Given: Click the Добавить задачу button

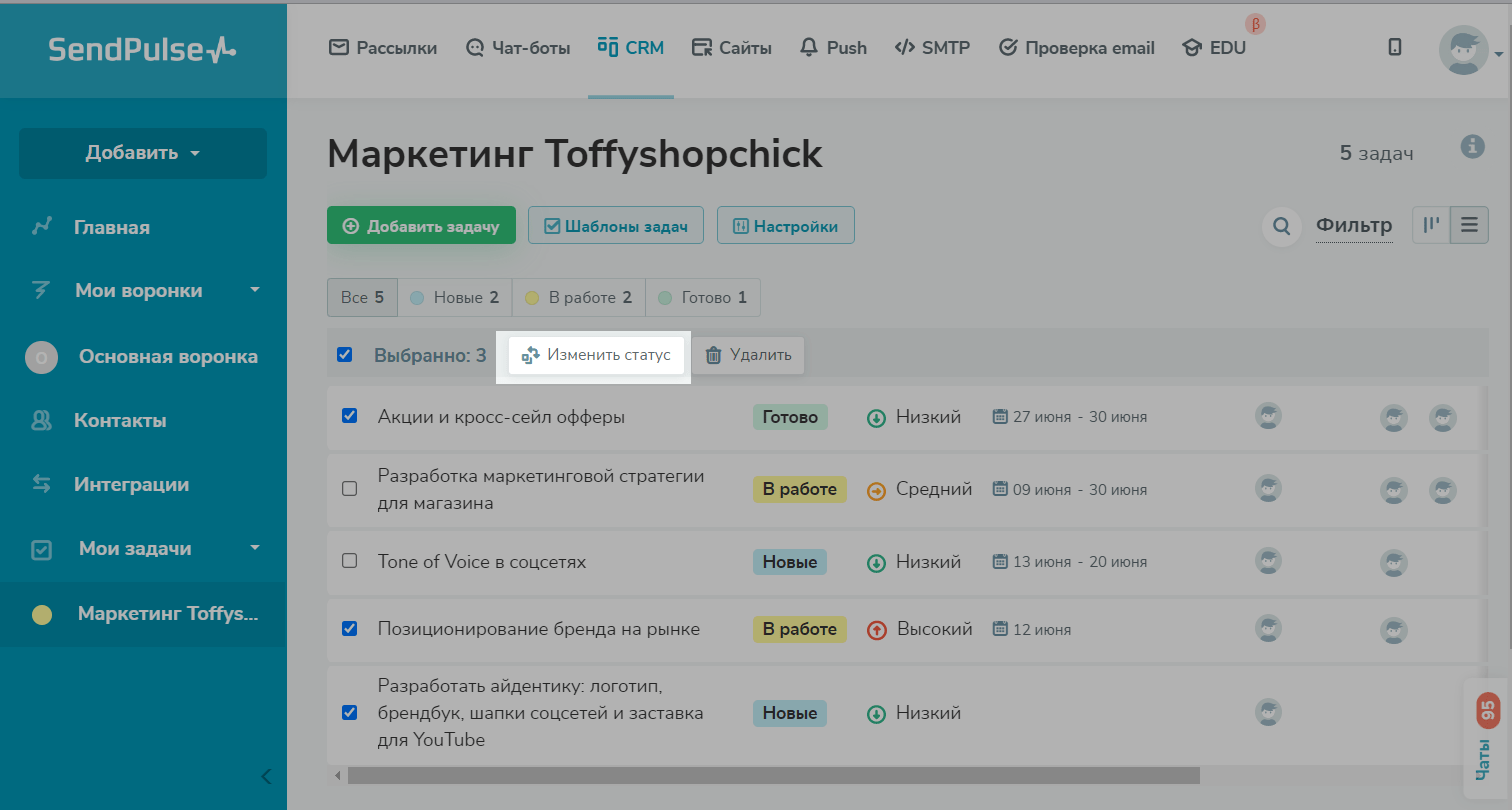Looking at the screenshot, I should coord(421,226).
